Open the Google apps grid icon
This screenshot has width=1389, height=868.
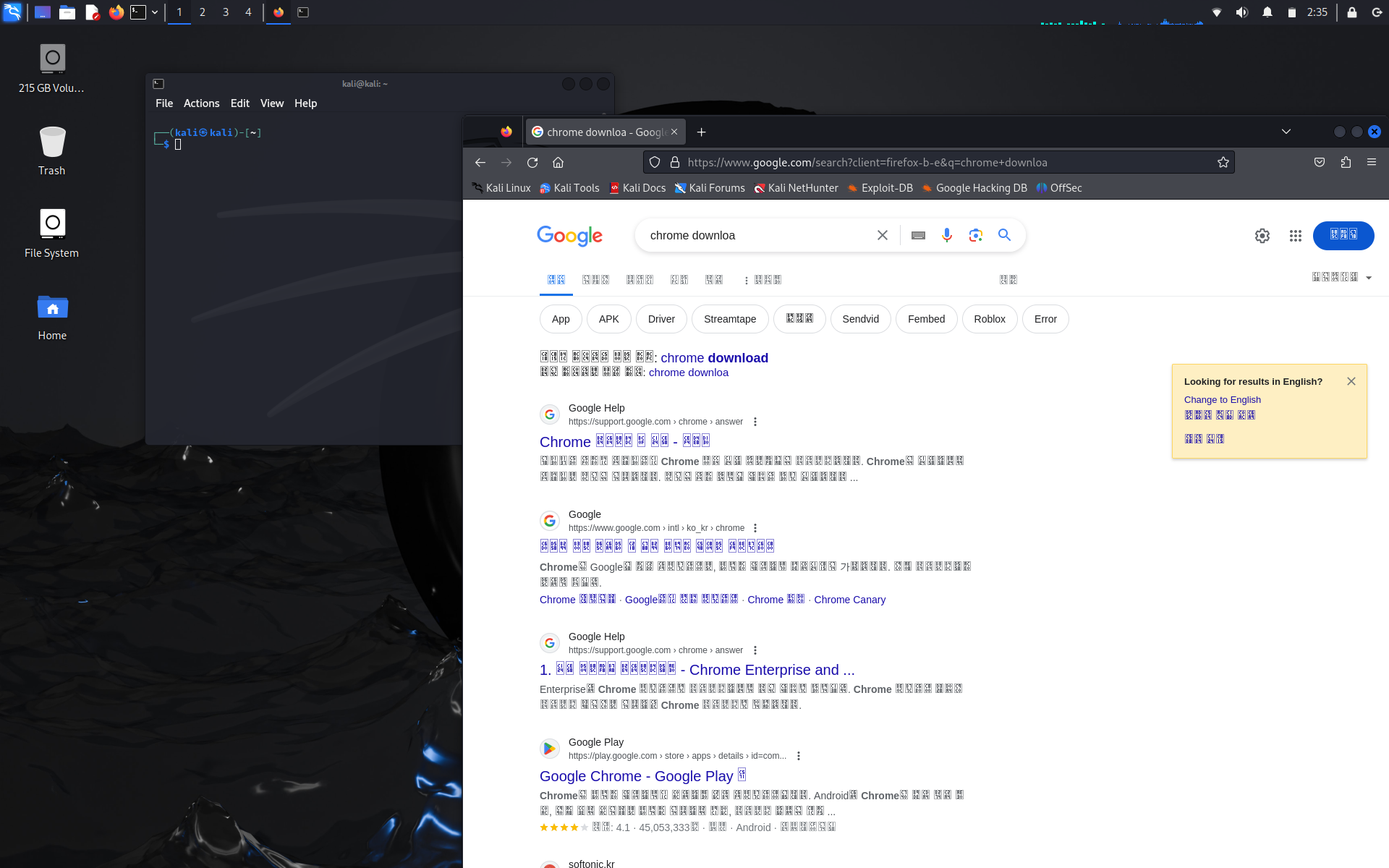coord(1295,236)
